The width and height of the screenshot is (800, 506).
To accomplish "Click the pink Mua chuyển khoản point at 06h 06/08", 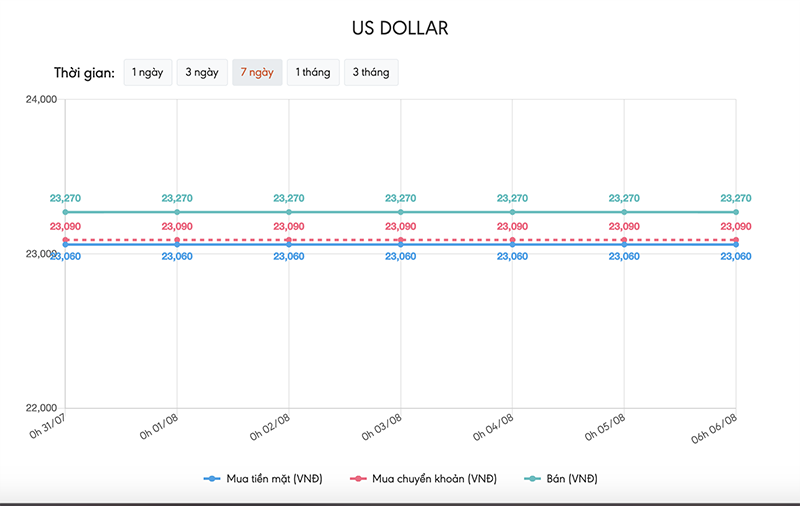I will [736, 240].
